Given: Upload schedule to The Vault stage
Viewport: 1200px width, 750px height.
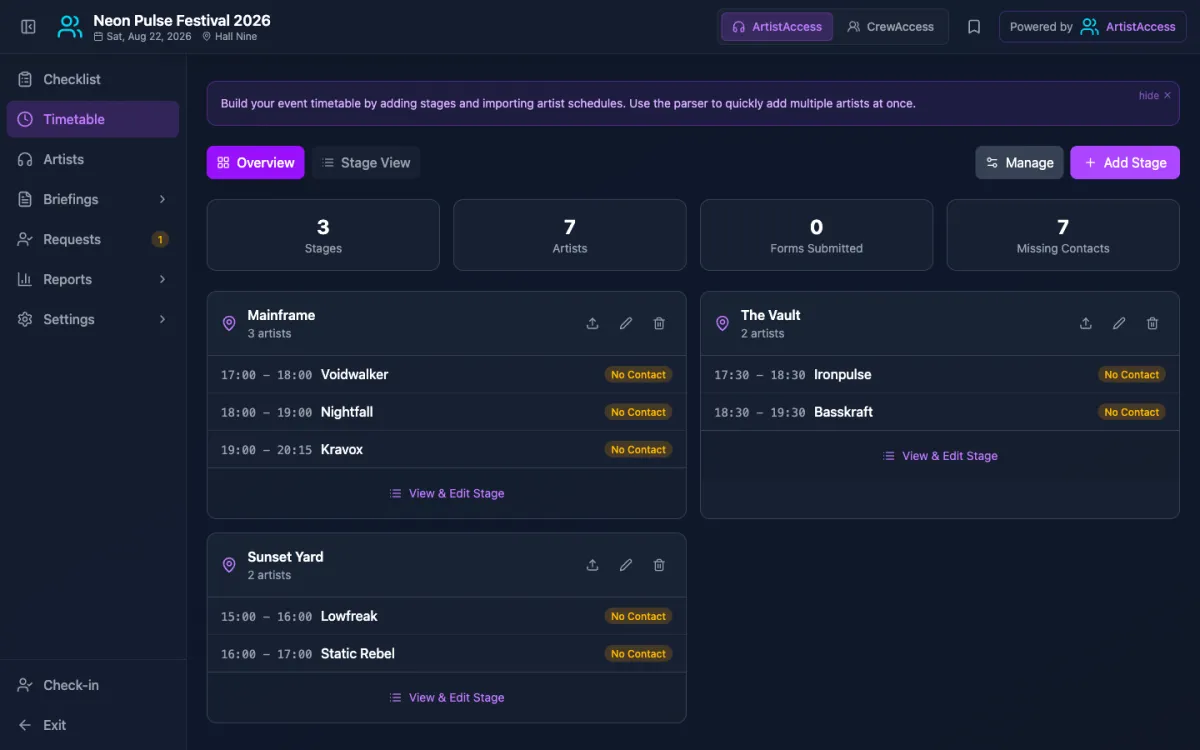Looking at the screenshot, I should 1086,323.
